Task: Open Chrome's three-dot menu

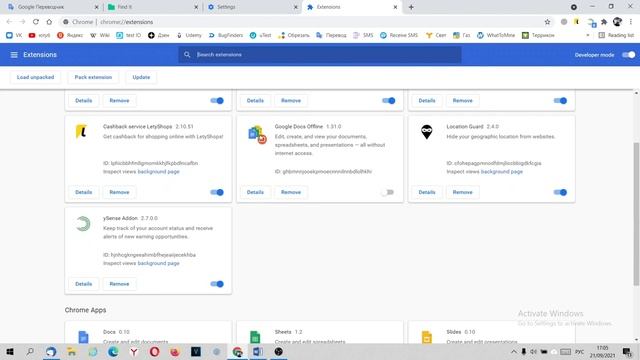Action: (x=631, y=22)
